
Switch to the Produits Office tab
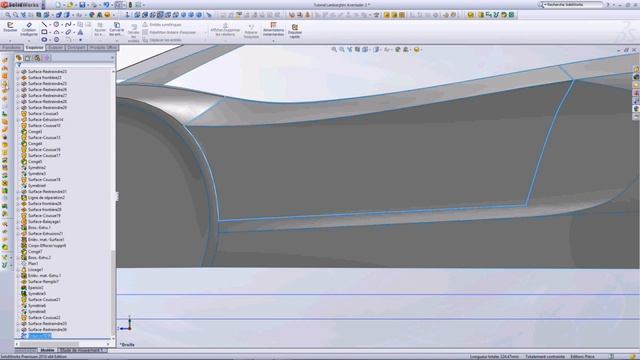[x=103, y=48]
